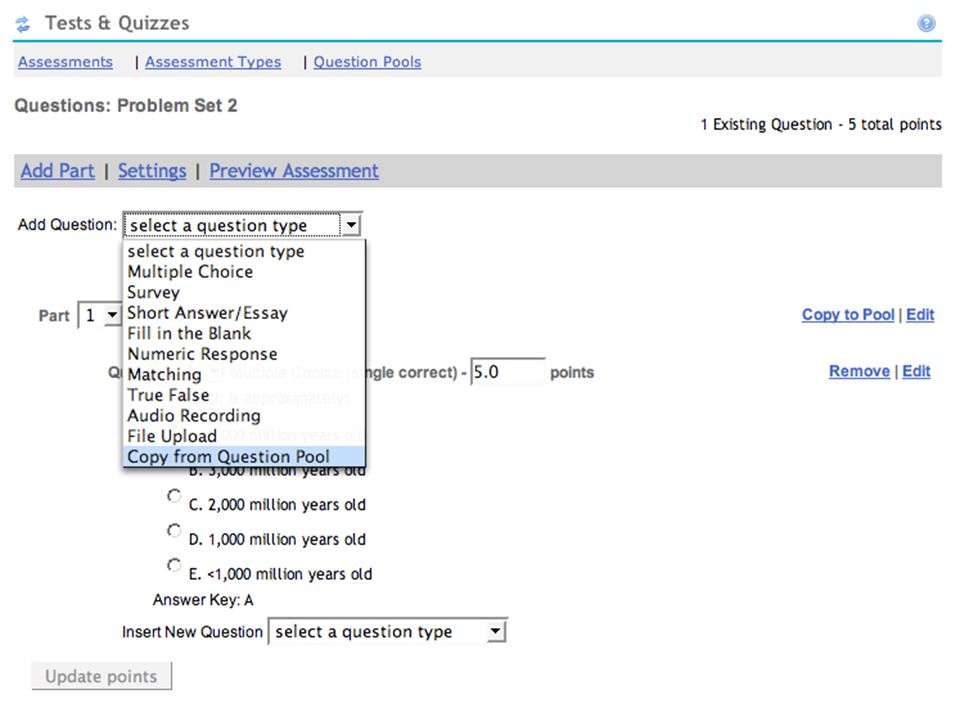Pick Matching question type
The image size is (960, 720).
pos(244,375)
